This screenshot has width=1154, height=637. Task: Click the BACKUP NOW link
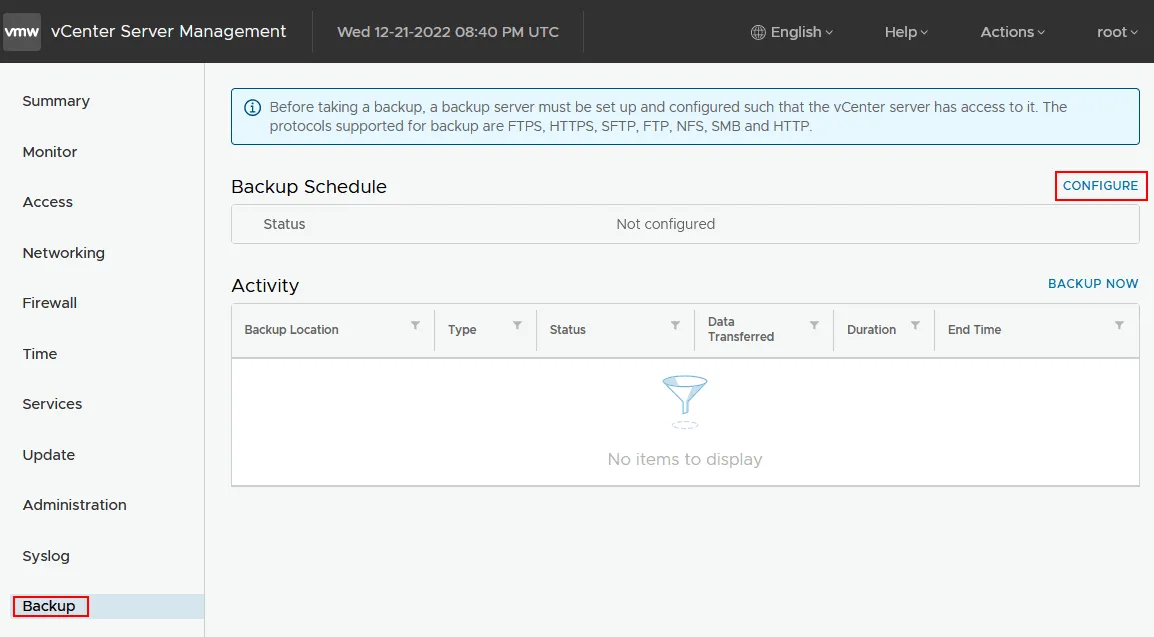(1093, 284)
